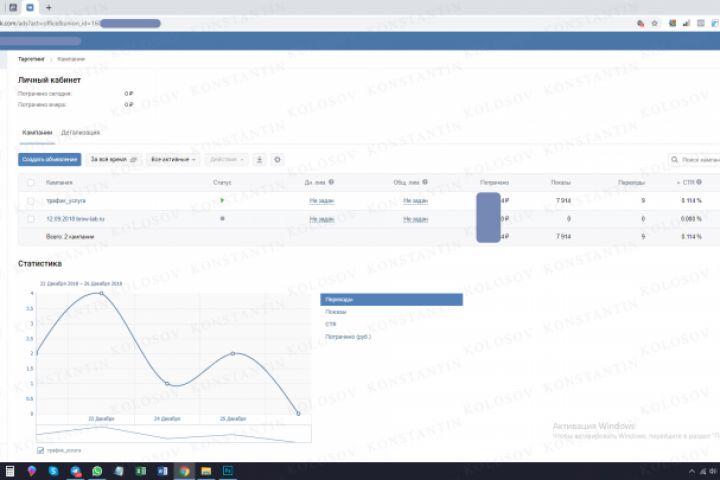Image resolution: width=720 pixels, height=480 pixels.
Task: Show hidden tray icons chevron
Action: (x=692, y=471)
